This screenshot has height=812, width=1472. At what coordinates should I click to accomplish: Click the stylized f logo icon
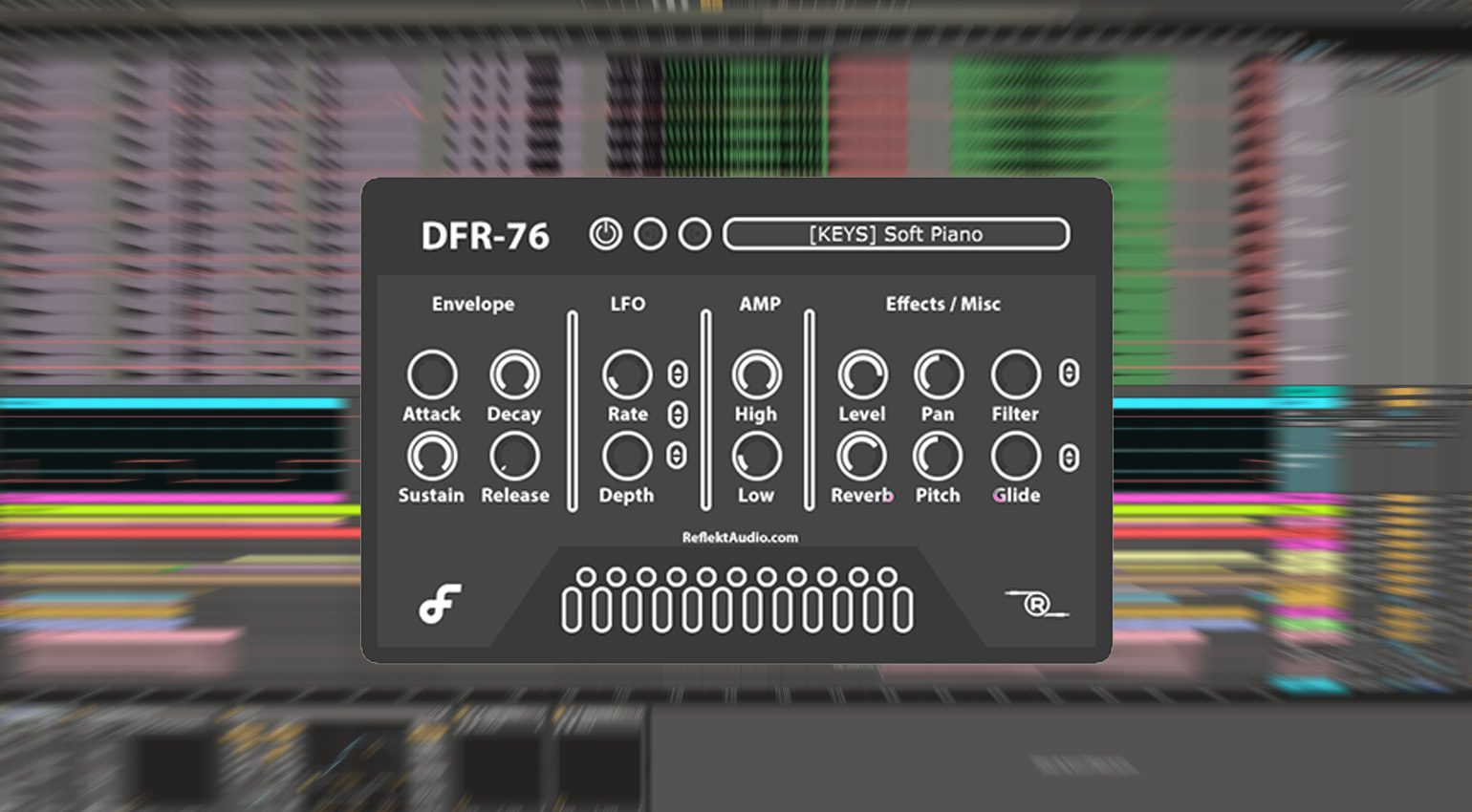(441, 603)
